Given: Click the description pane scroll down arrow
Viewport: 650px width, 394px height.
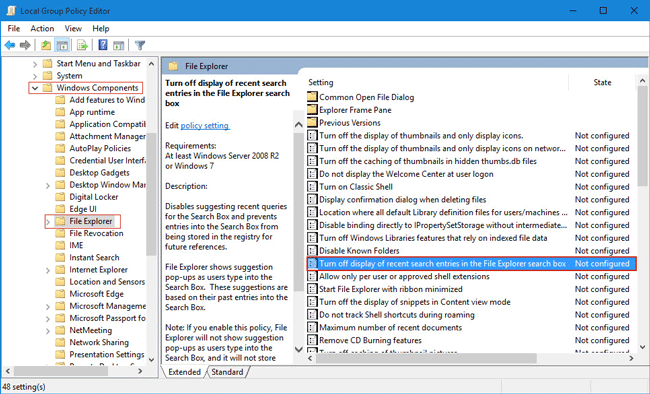Looking at the screenshot, I should point(298,349).
